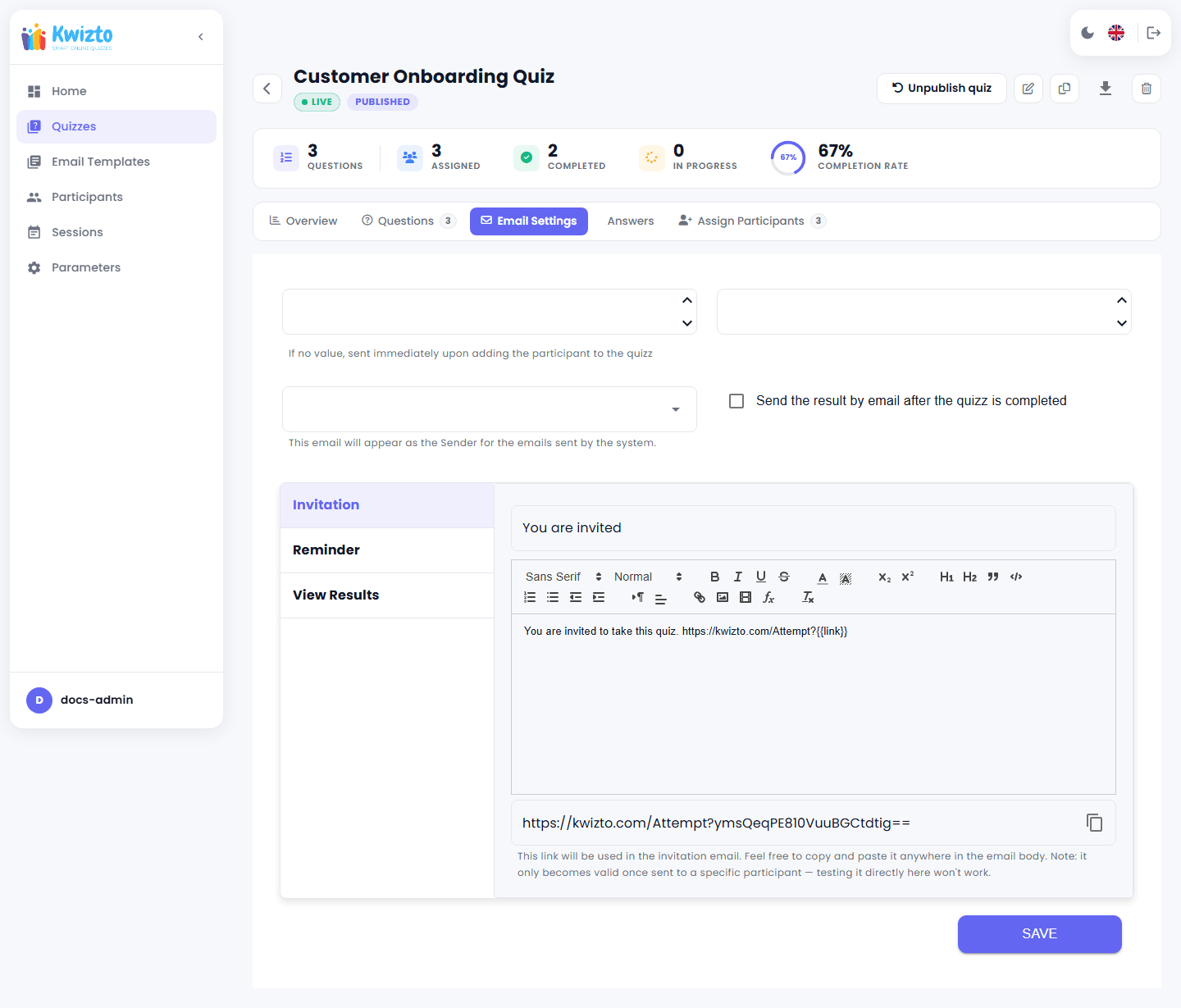
Task: Insert a numbered list
Action: (530, 597)
